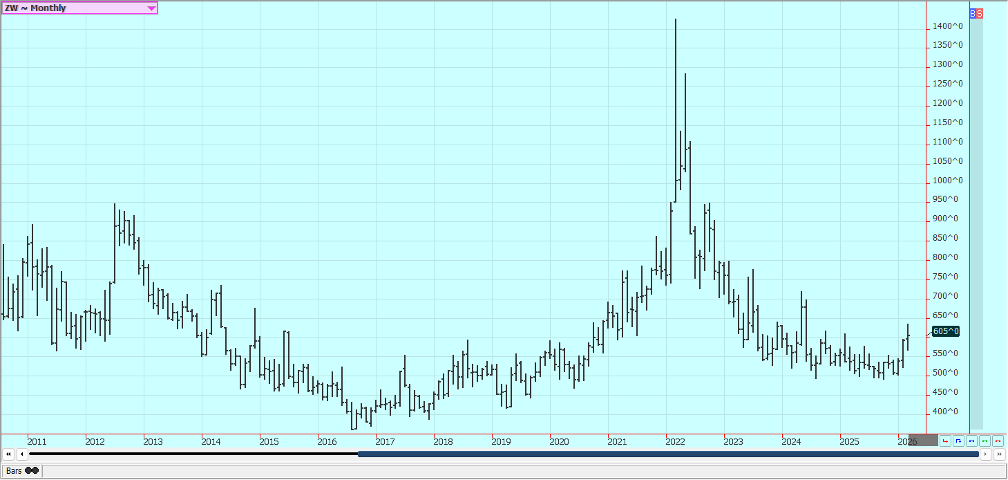1008x480 pixels.
Task: Click the red S sell button
Action: point(979,13)
